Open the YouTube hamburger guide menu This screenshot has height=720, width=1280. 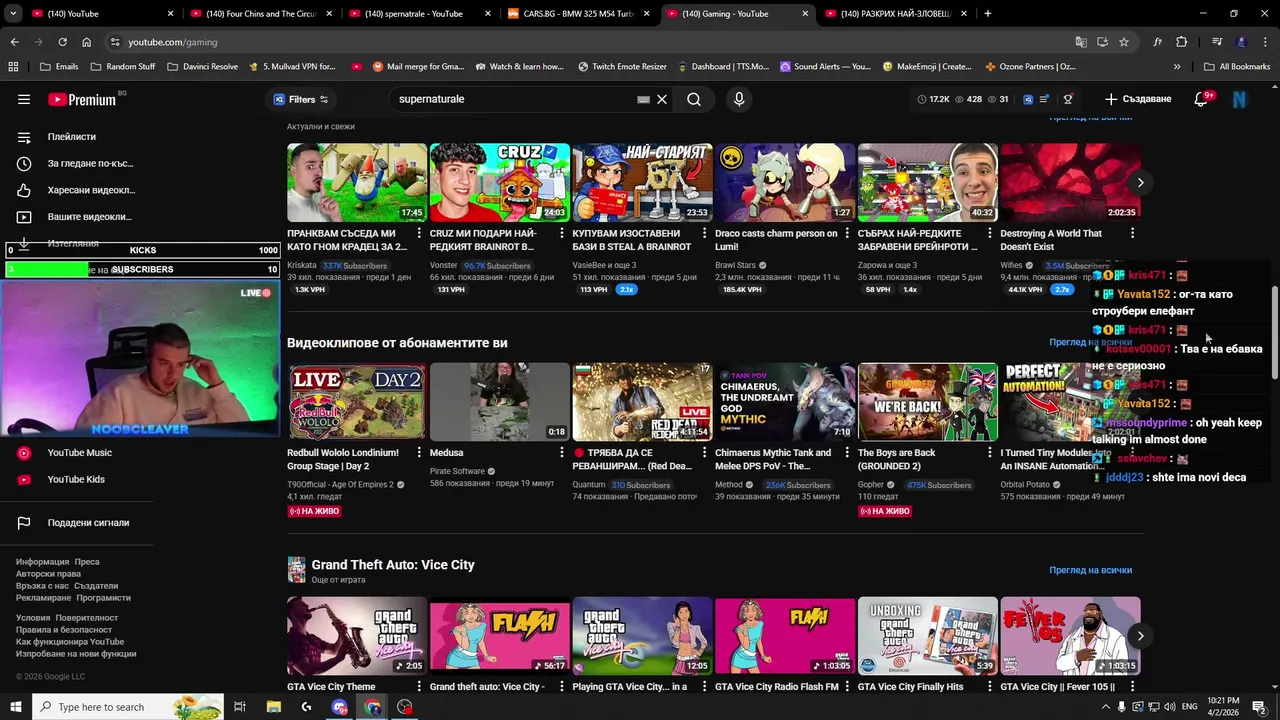pos(24,99)
